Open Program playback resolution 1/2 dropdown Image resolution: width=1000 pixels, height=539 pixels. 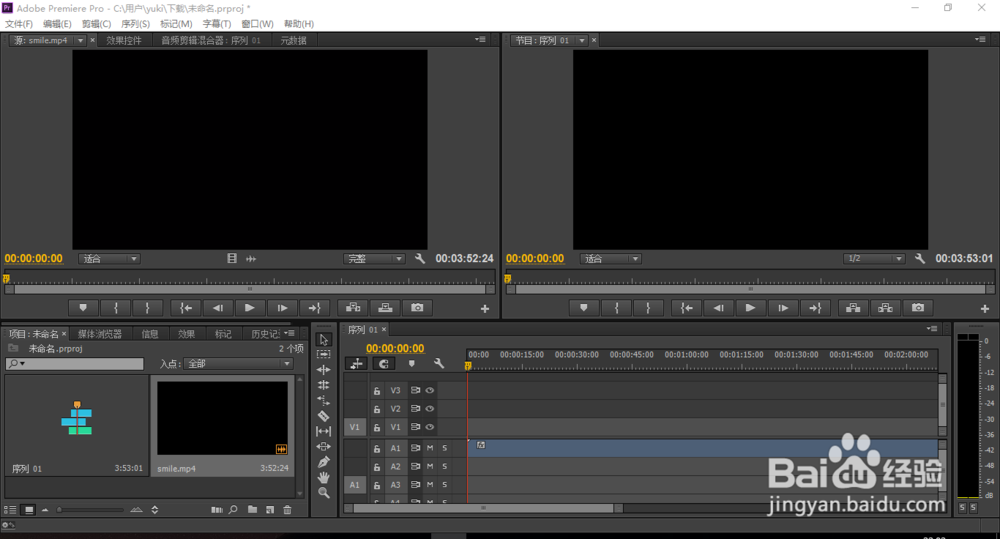tap(874, 258)
